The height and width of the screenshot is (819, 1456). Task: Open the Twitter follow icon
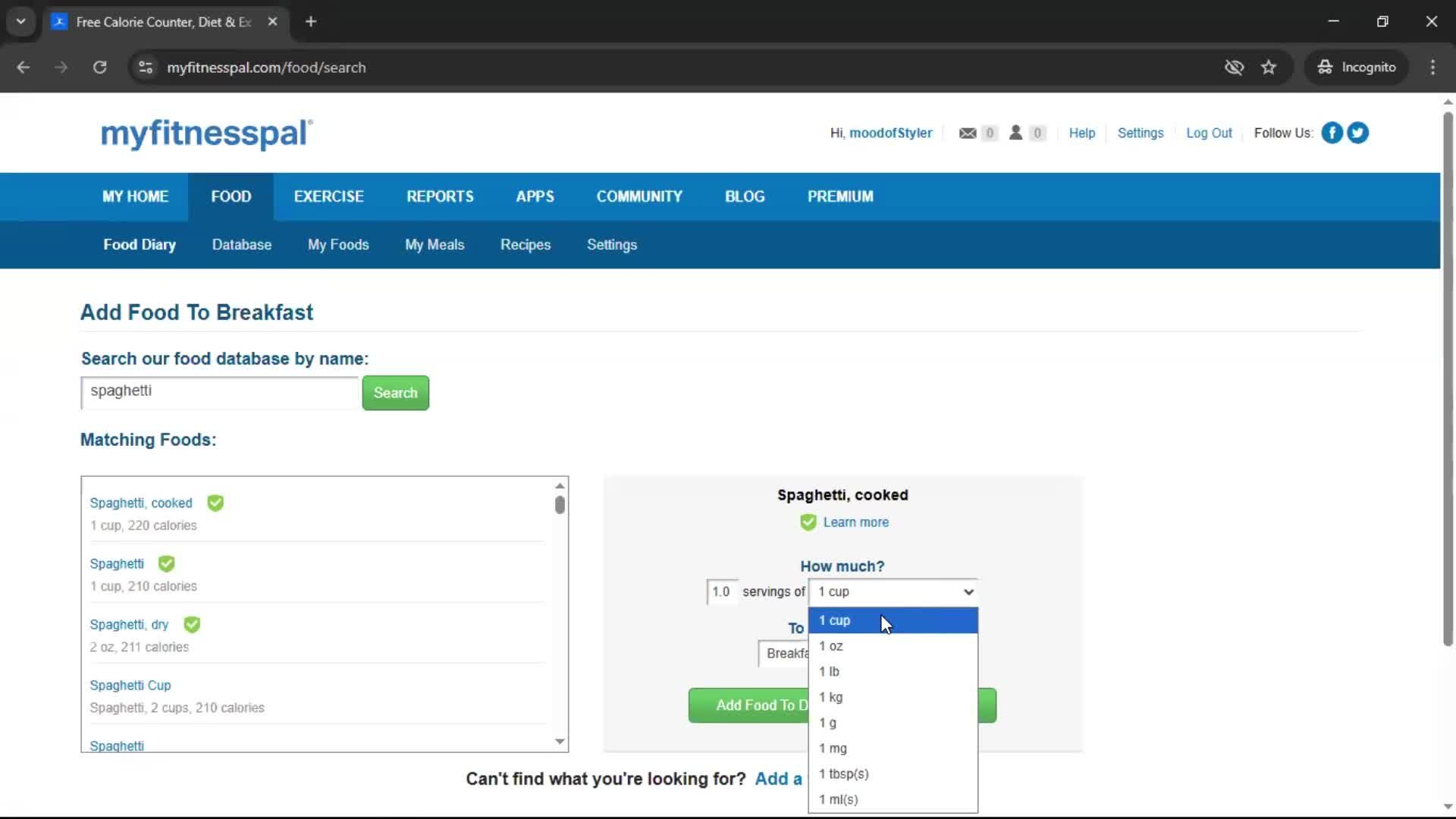pos(1357,133)
